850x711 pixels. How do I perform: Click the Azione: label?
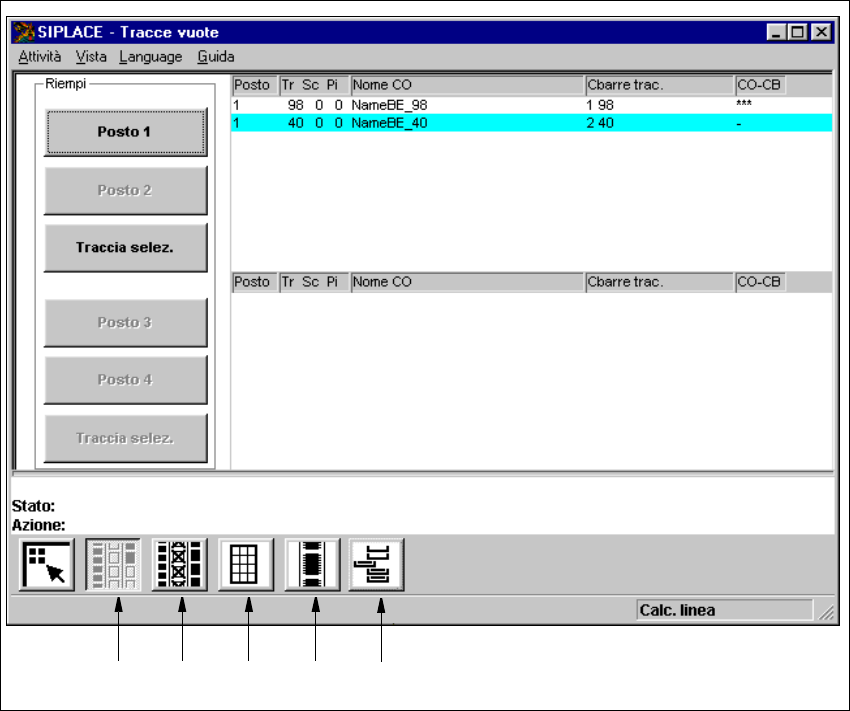38,525
